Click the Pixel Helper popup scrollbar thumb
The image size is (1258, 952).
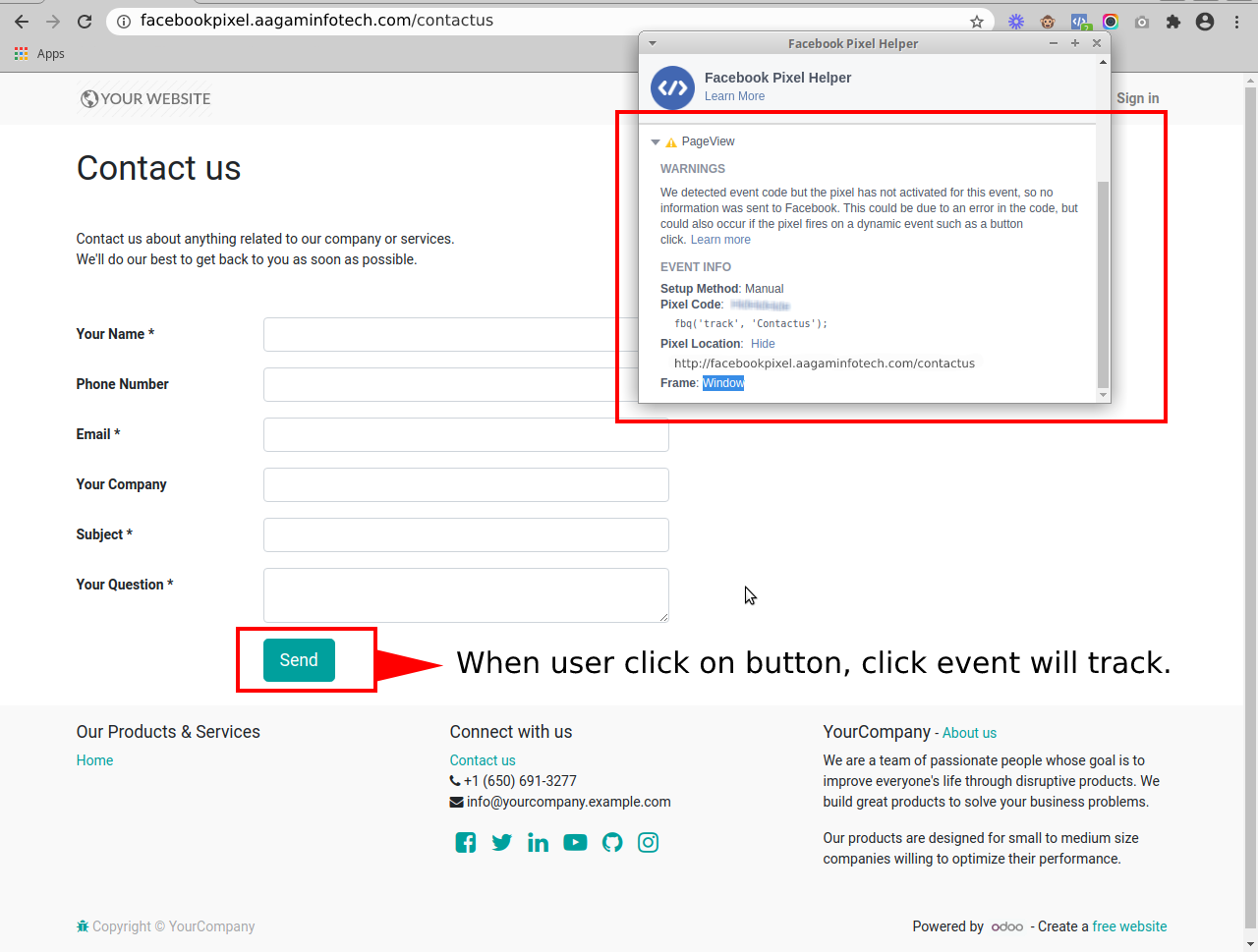pos(1103,285)
